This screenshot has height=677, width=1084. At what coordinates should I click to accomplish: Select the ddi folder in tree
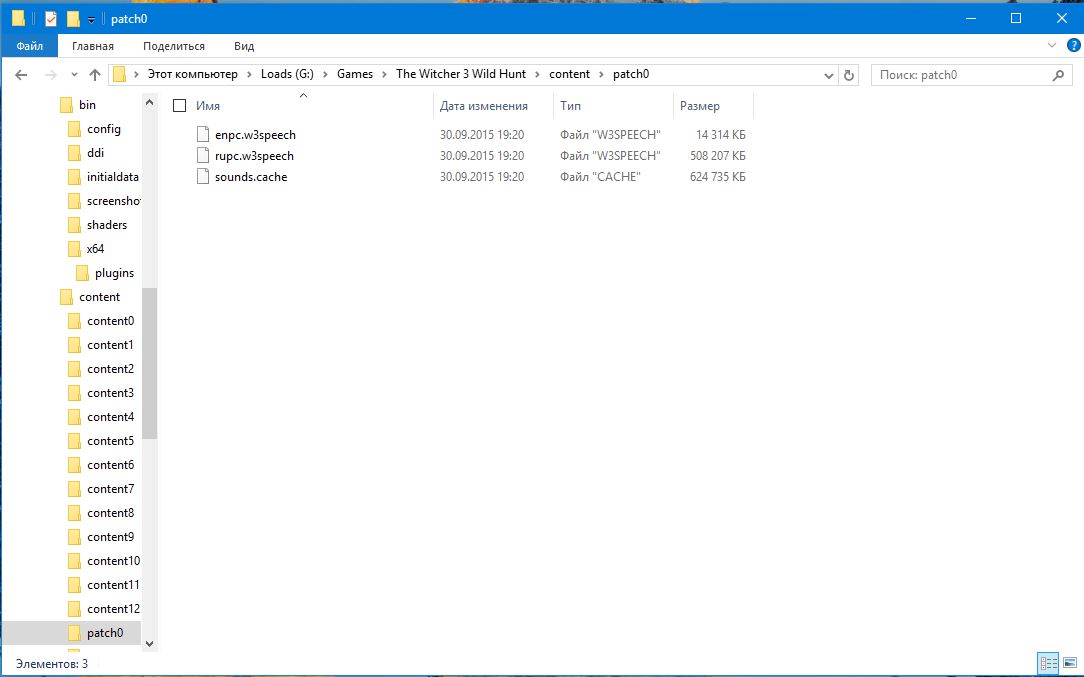coord(95,153)
